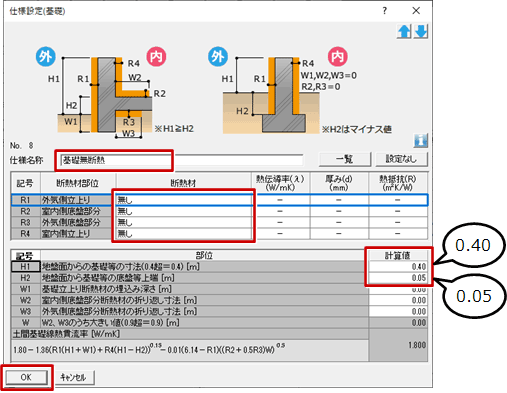
Task: Click the 仕様名称 text field
Action: (182, 160)
